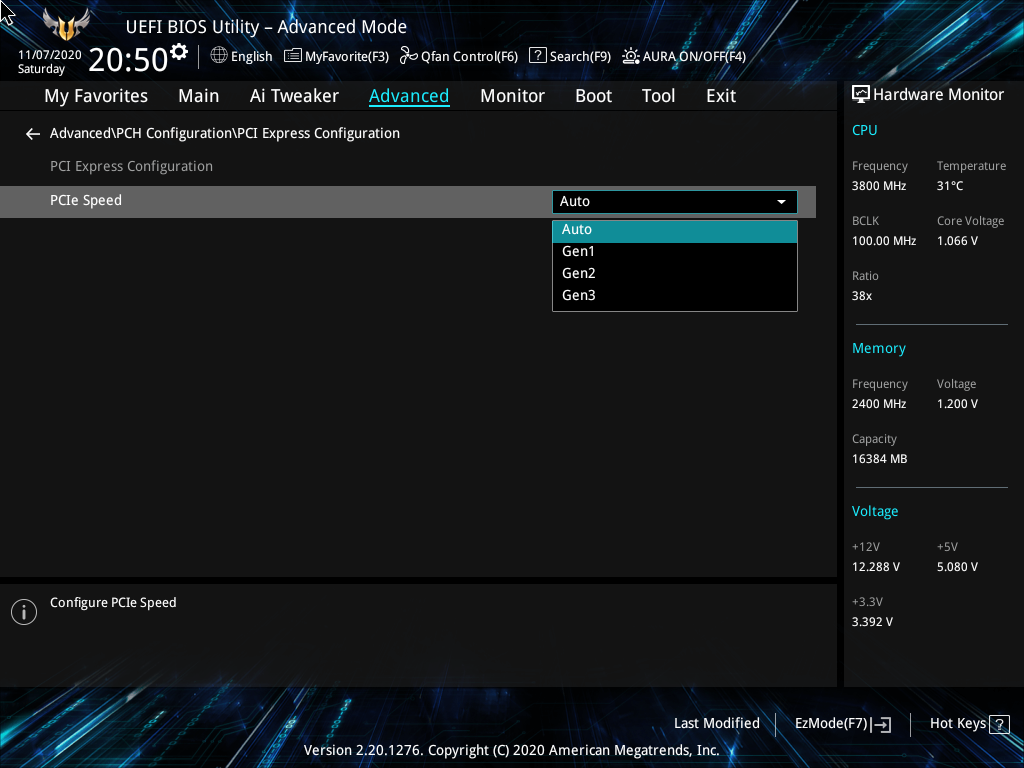The image size is (1024, 768).
Task: Open the Tool tab
Action: tap(658, 96)
